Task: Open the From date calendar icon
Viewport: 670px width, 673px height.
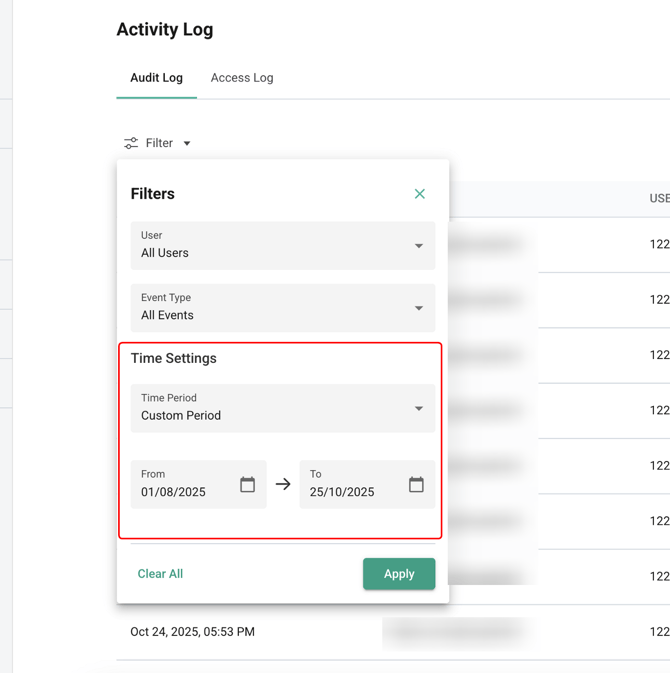Action: (248, 485)
